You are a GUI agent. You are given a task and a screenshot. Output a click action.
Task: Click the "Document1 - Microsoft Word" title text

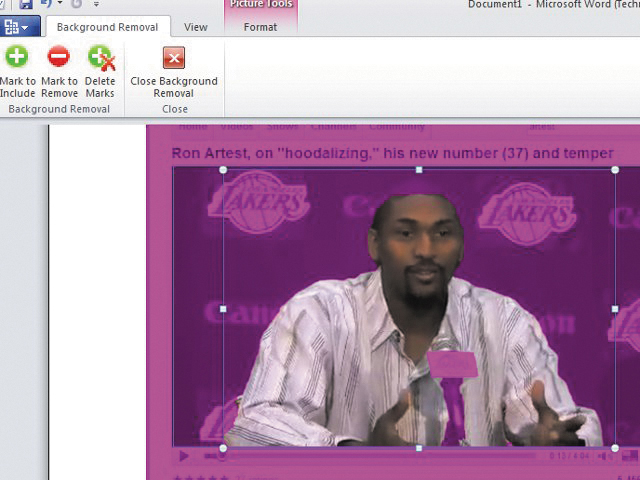tap(554, 4)
